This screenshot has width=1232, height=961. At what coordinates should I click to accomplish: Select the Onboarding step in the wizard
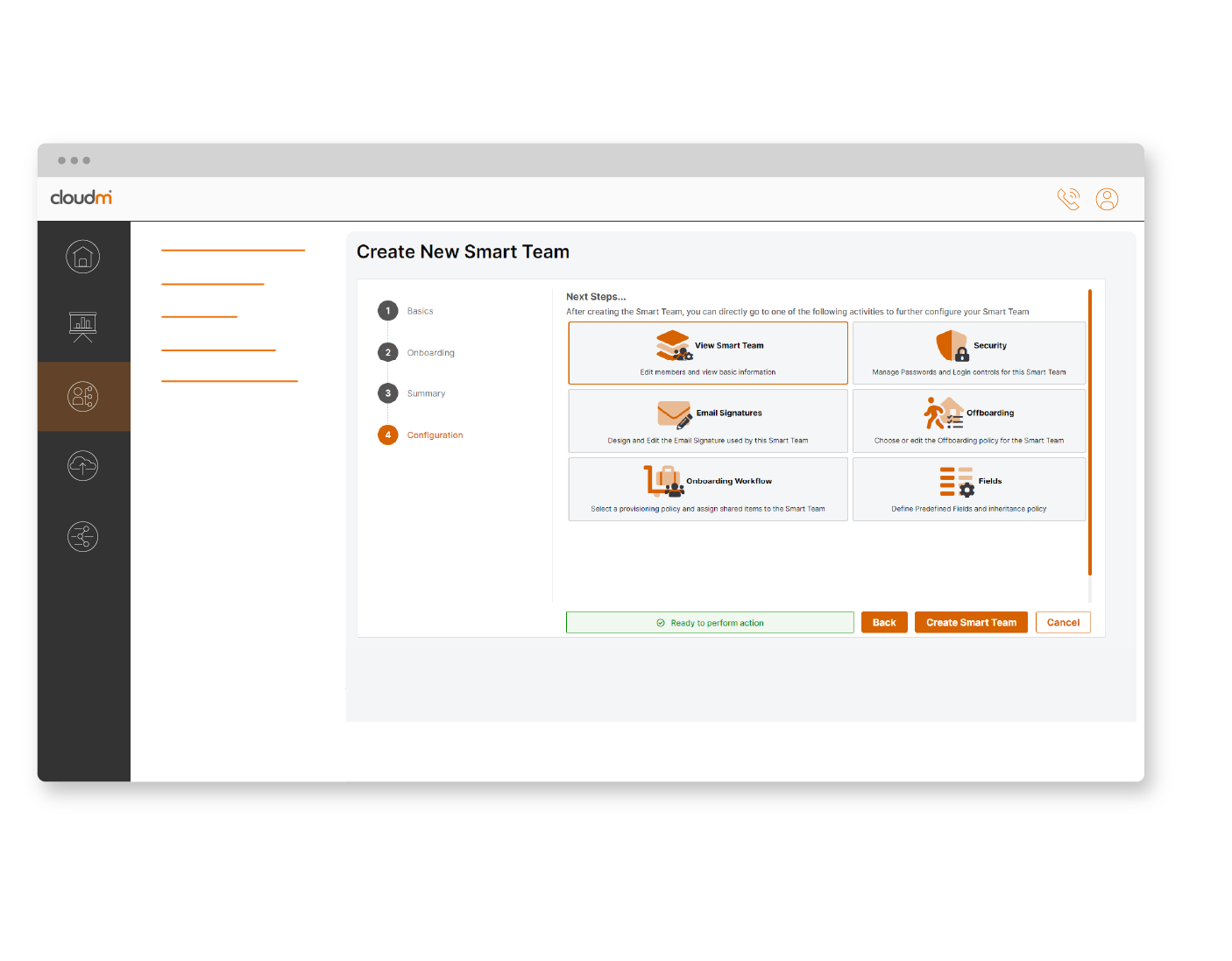pos(431,352)
